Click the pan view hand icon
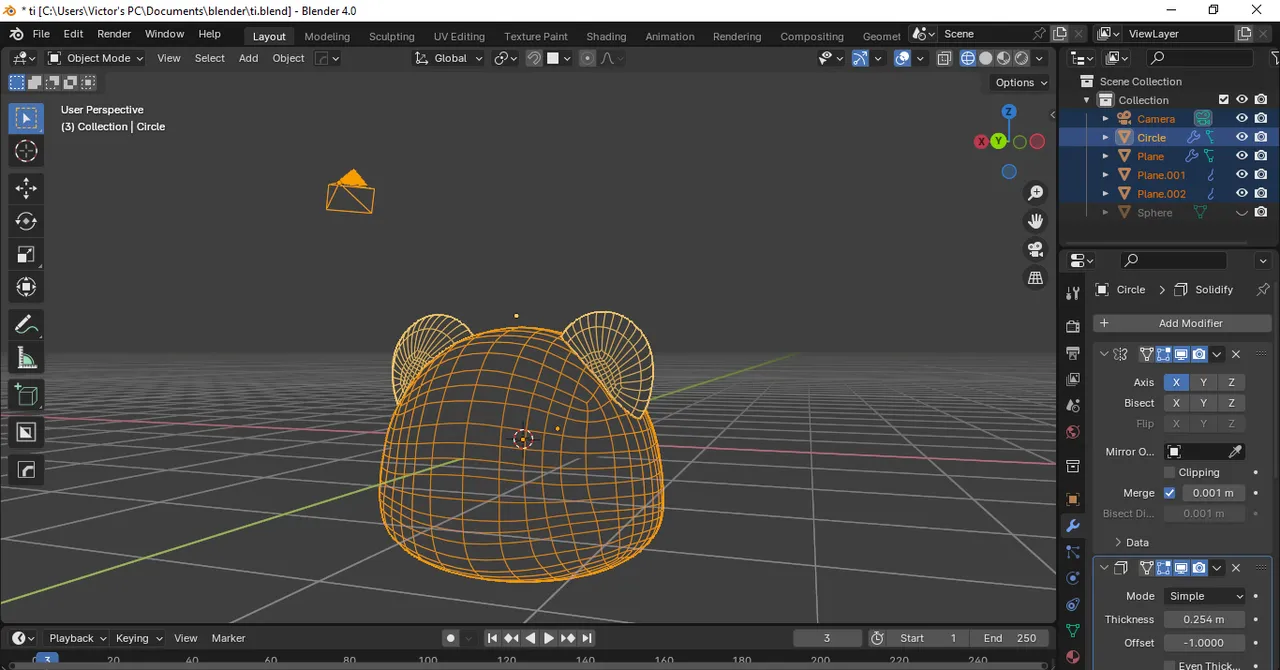1280x670 pixels. click(x=1036, y=221)
